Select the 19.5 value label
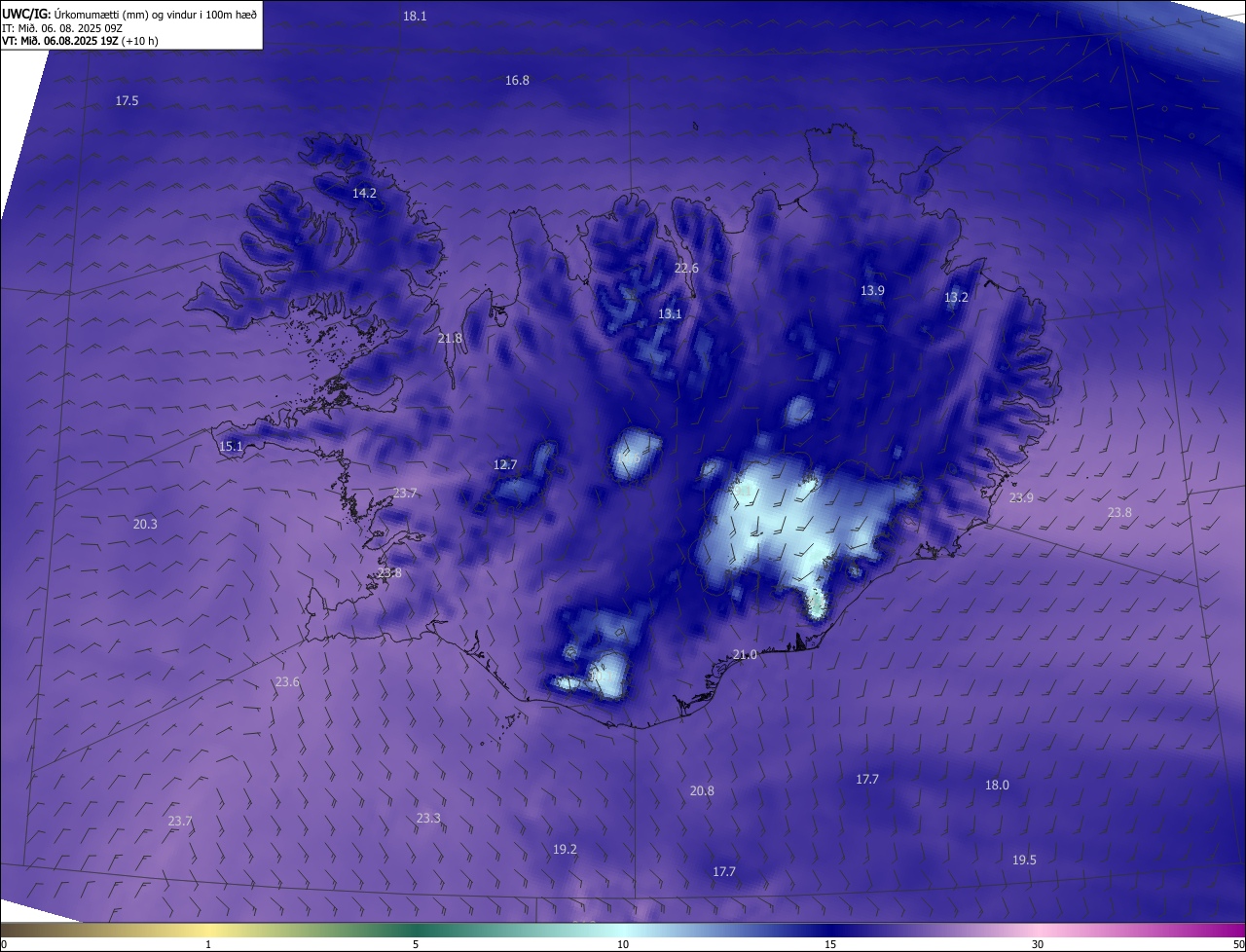 tap(1024, 860)
